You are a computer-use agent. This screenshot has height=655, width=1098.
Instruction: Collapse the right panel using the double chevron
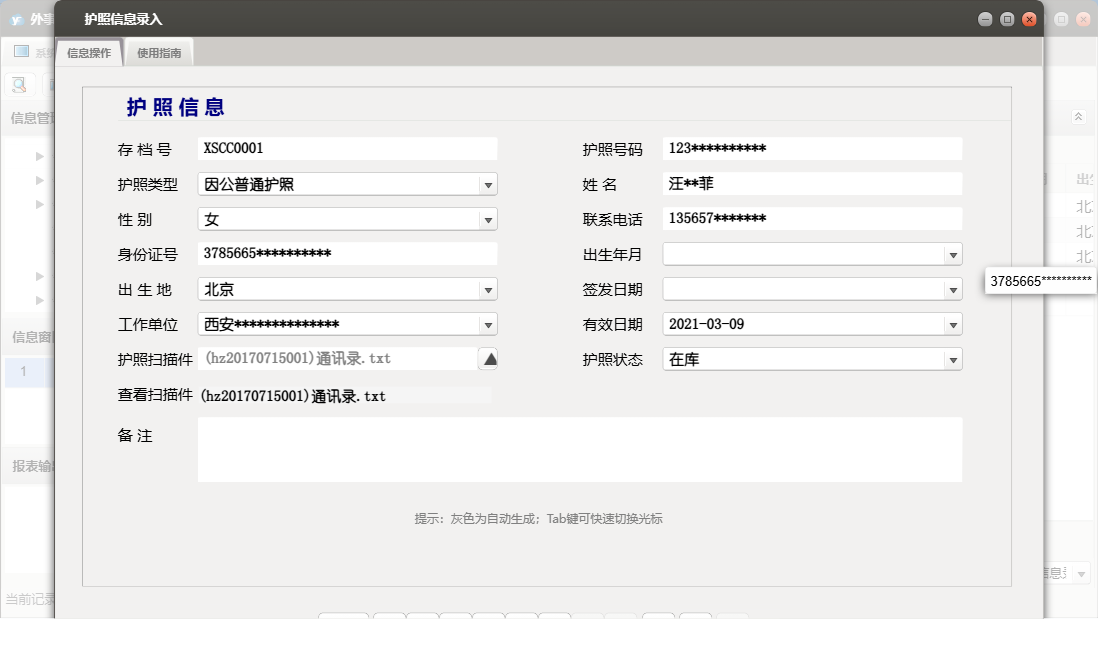click(x=1077, y=117)
